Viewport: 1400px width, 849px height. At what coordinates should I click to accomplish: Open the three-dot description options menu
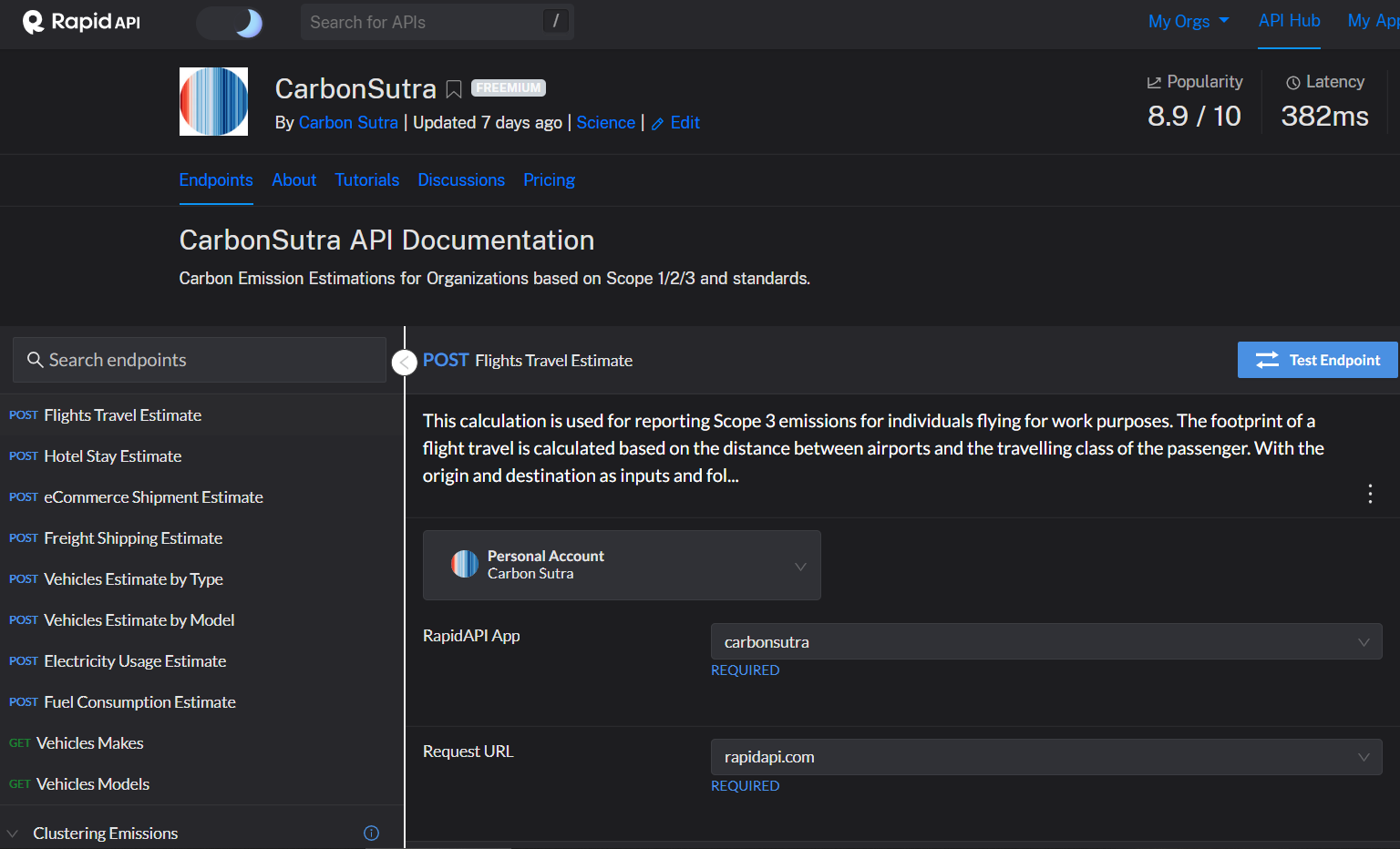(x=1370, y=494)
